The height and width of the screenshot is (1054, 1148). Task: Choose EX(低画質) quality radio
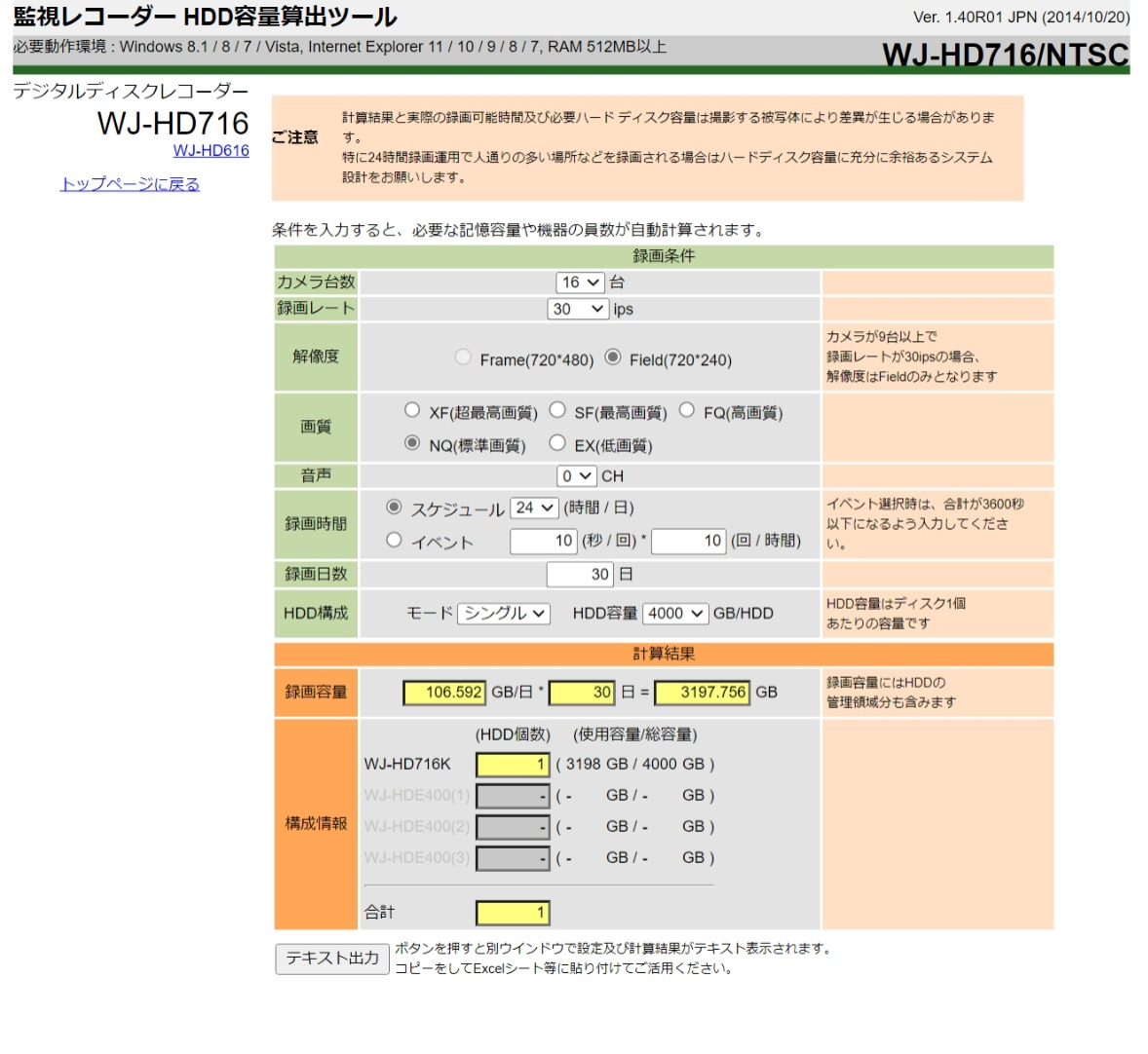(x=557, y=443)
